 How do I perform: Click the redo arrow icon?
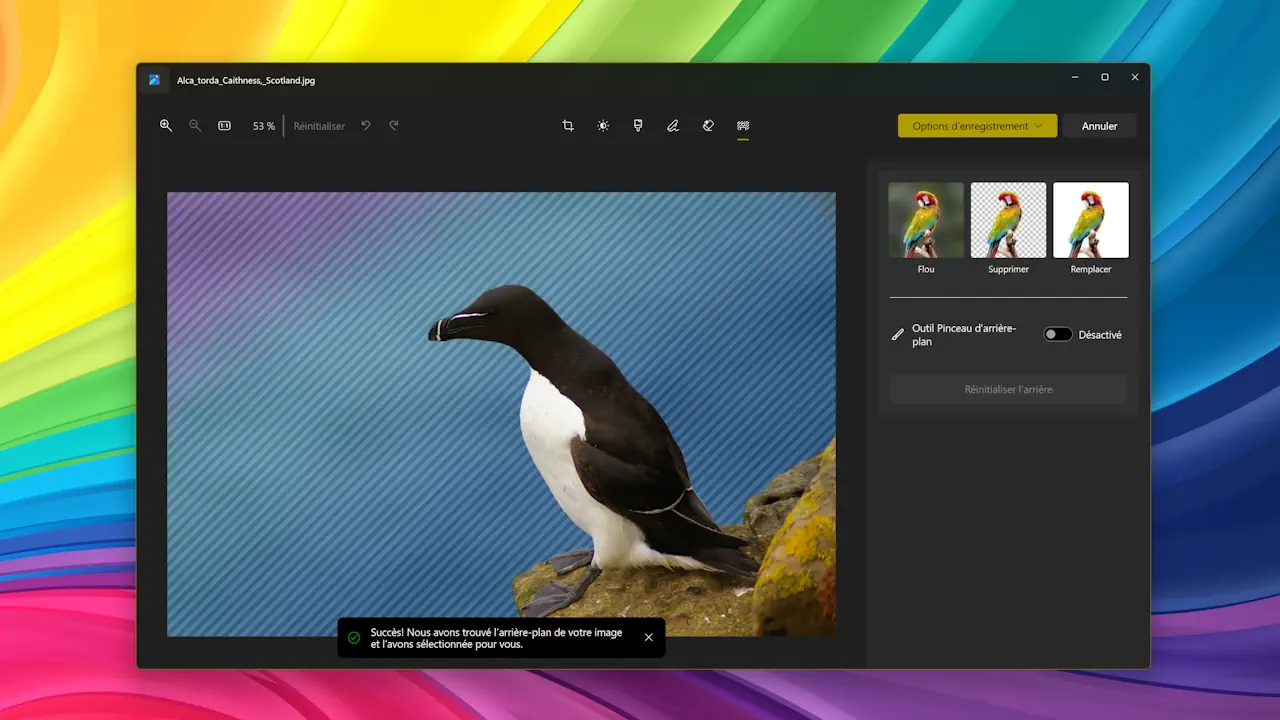[393, 125]
